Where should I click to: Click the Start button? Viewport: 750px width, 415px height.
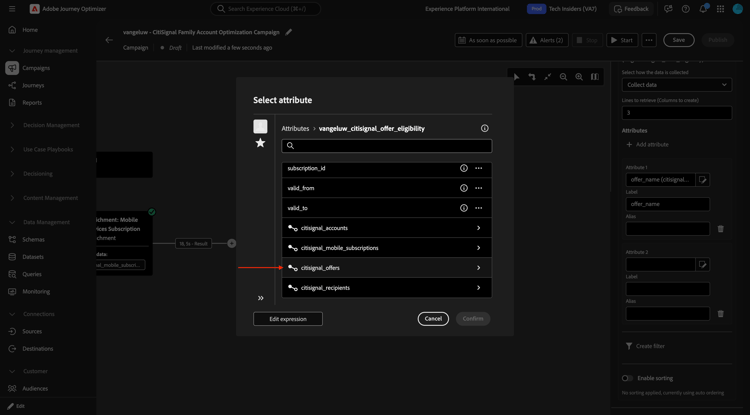click(x=622, y=40)
